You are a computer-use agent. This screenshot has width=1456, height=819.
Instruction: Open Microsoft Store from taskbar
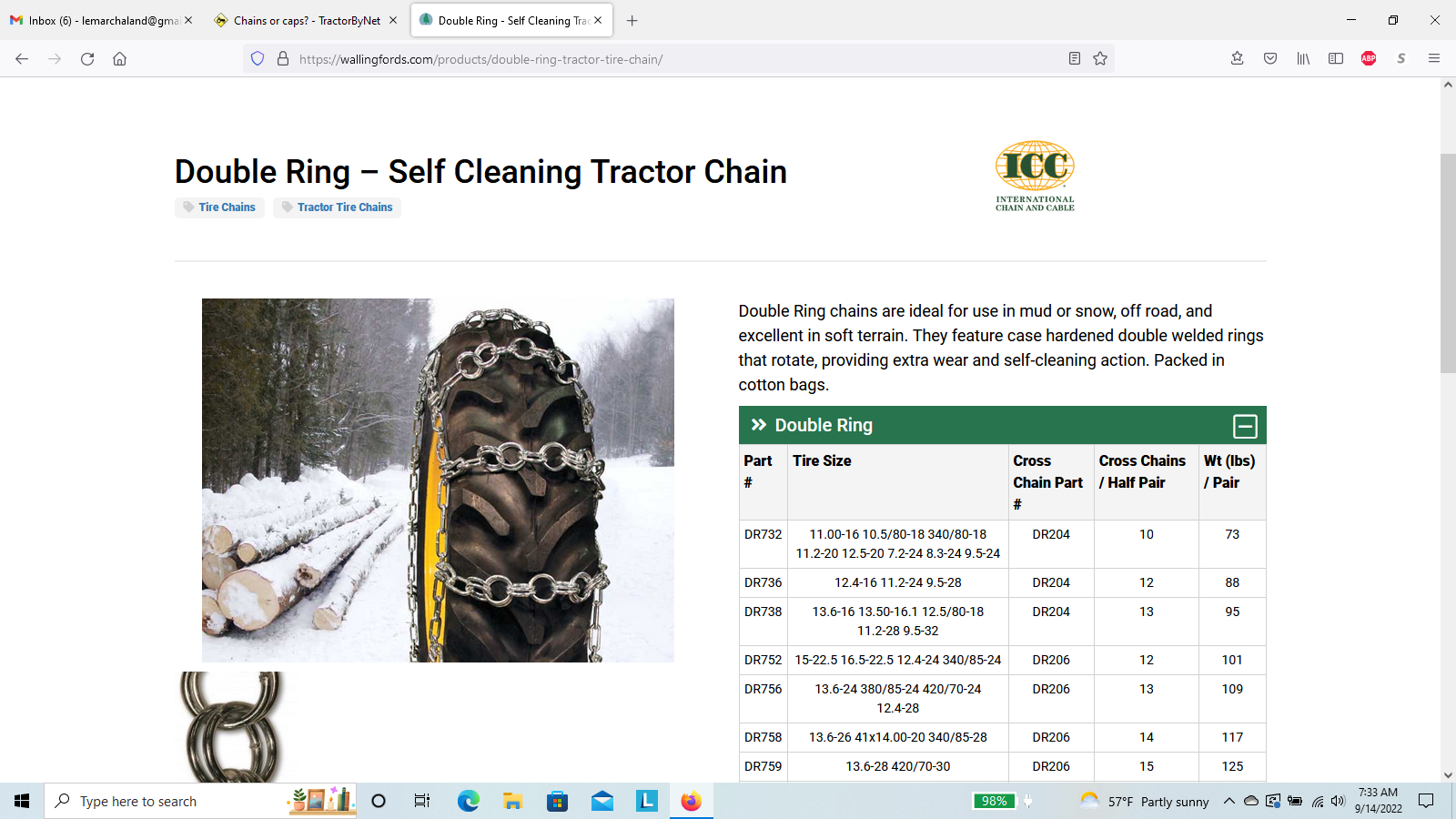tap(557, 801)
